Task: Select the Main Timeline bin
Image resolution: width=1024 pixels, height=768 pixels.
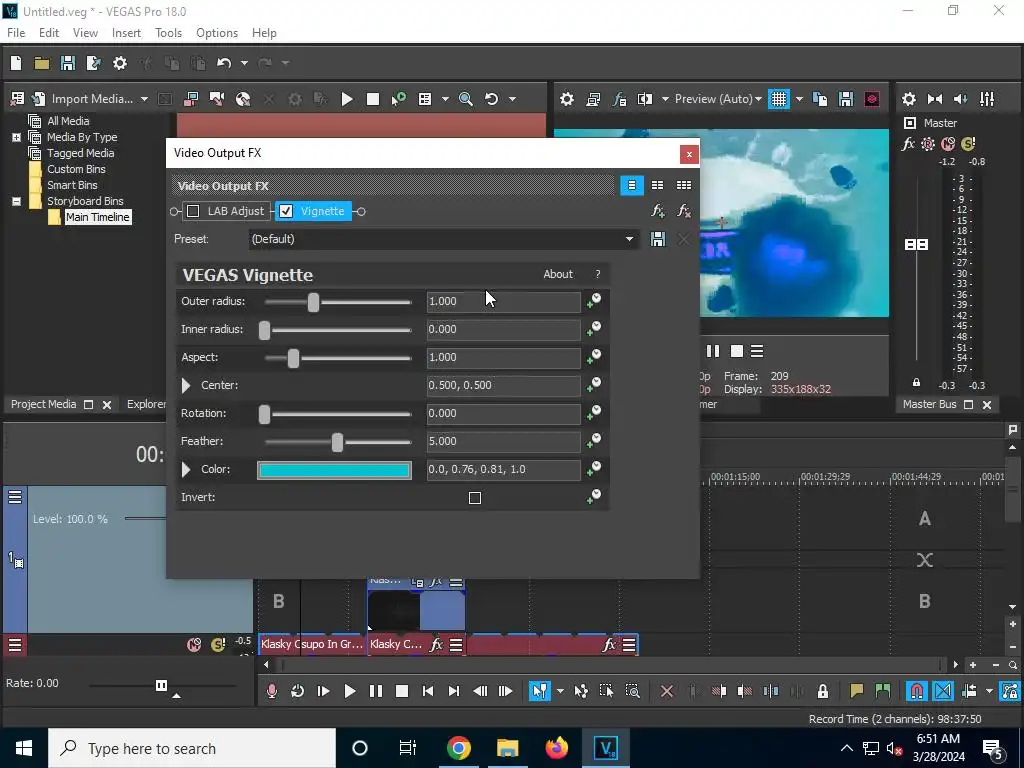Action: (97, 217)
